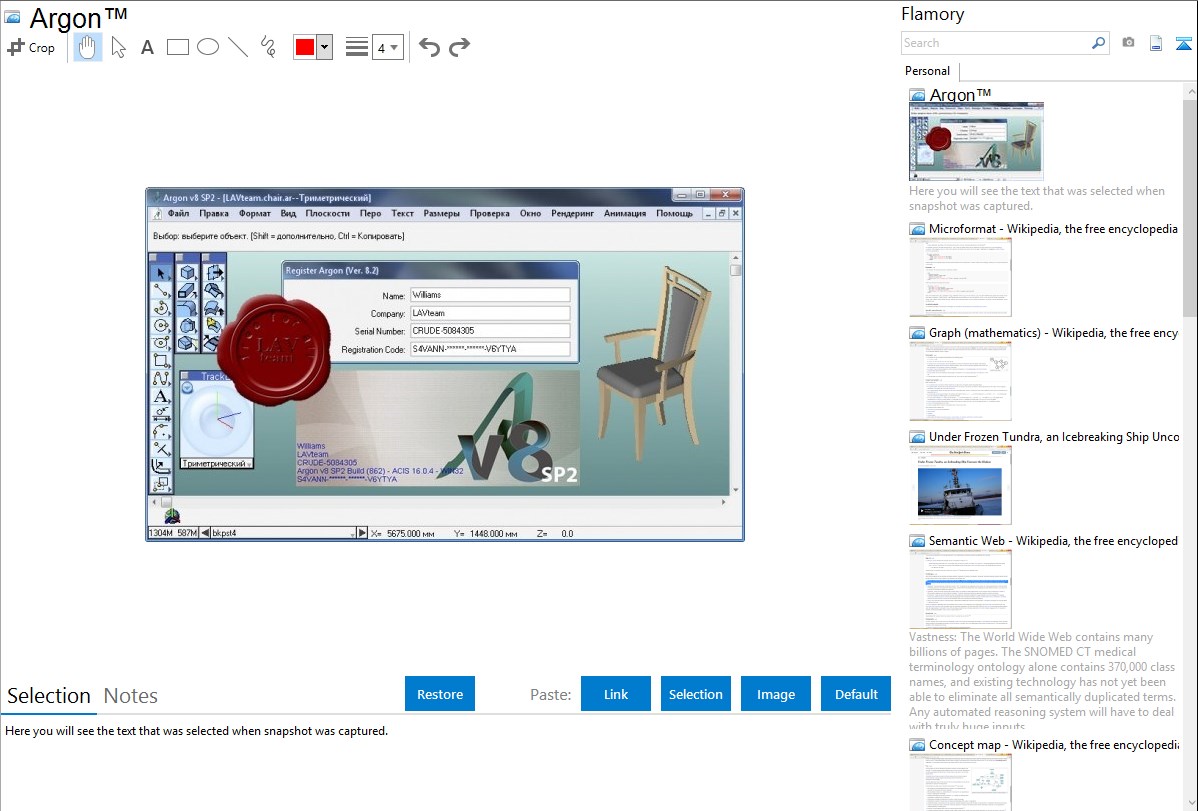The image size is (1198, 811).
Task: Click the Restore button
Action: [x=440, y=694]
